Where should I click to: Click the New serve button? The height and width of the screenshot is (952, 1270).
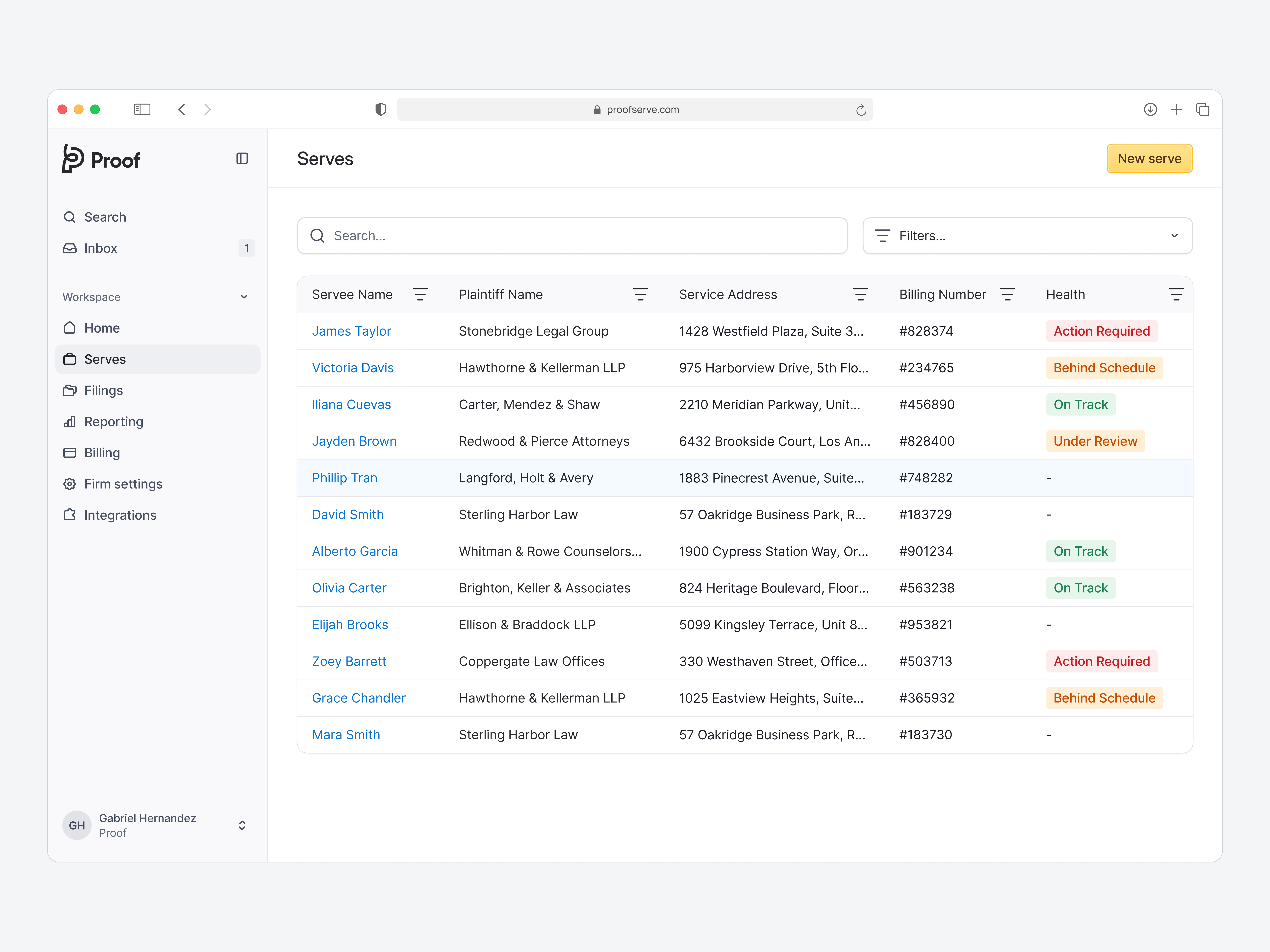point(1149,158)
